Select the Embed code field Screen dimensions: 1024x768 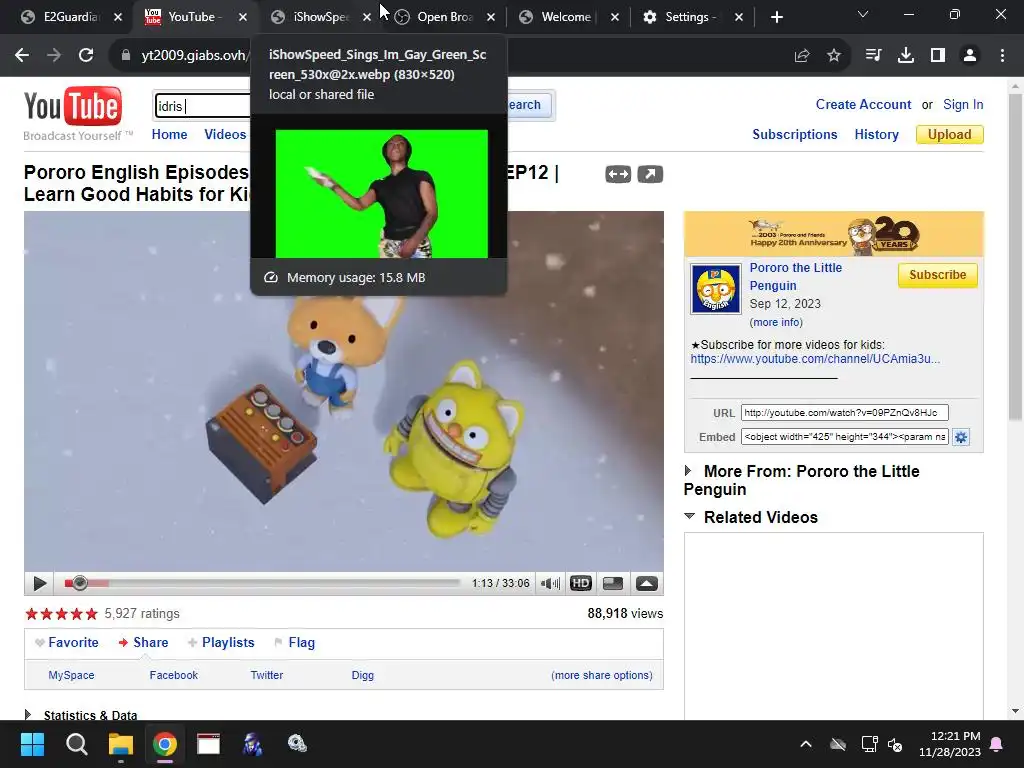(844, 437)
